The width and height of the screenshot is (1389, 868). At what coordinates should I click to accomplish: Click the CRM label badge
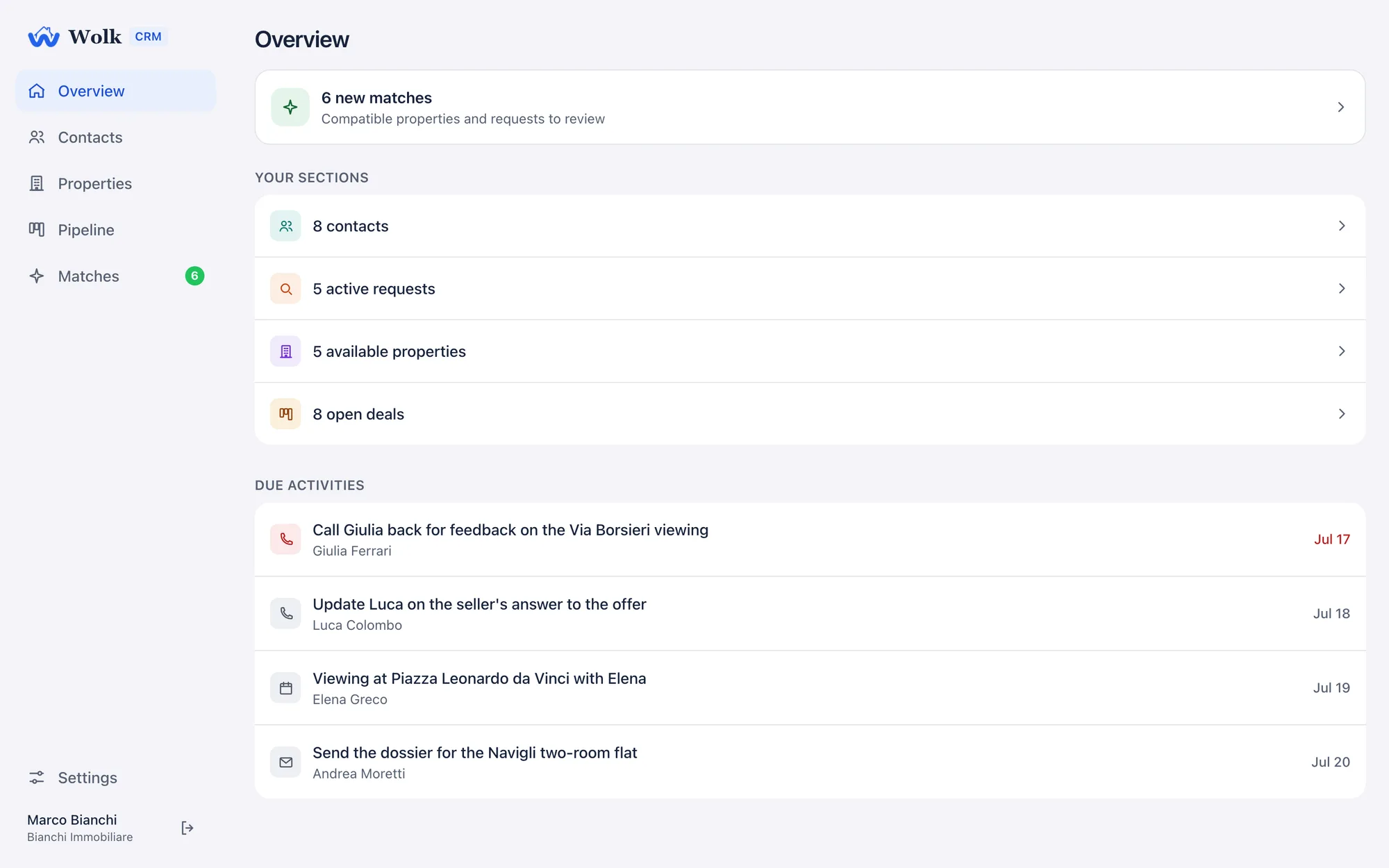coord(148,37)
